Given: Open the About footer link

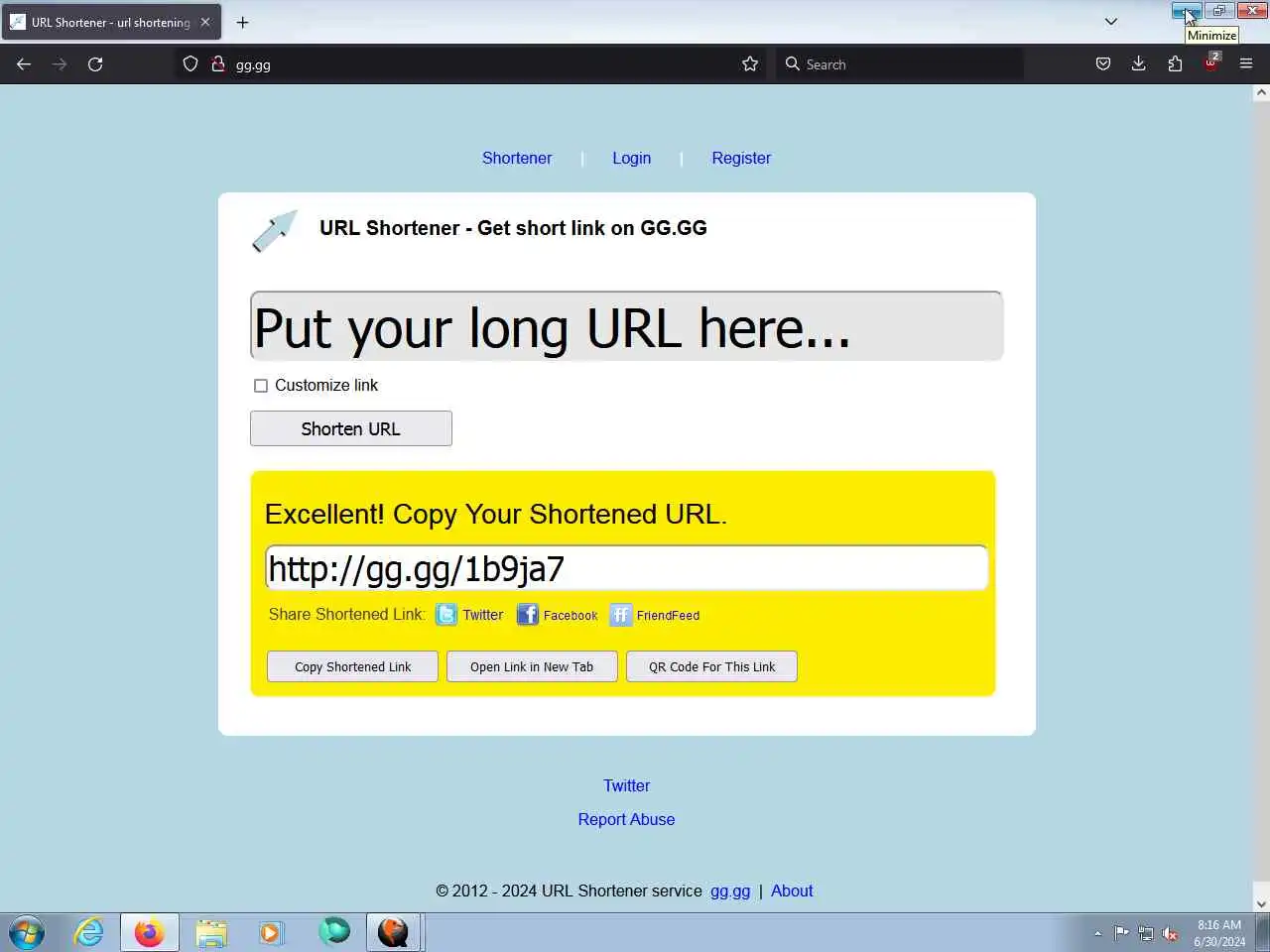Looking at the screenshot, I should click(792, 891).
